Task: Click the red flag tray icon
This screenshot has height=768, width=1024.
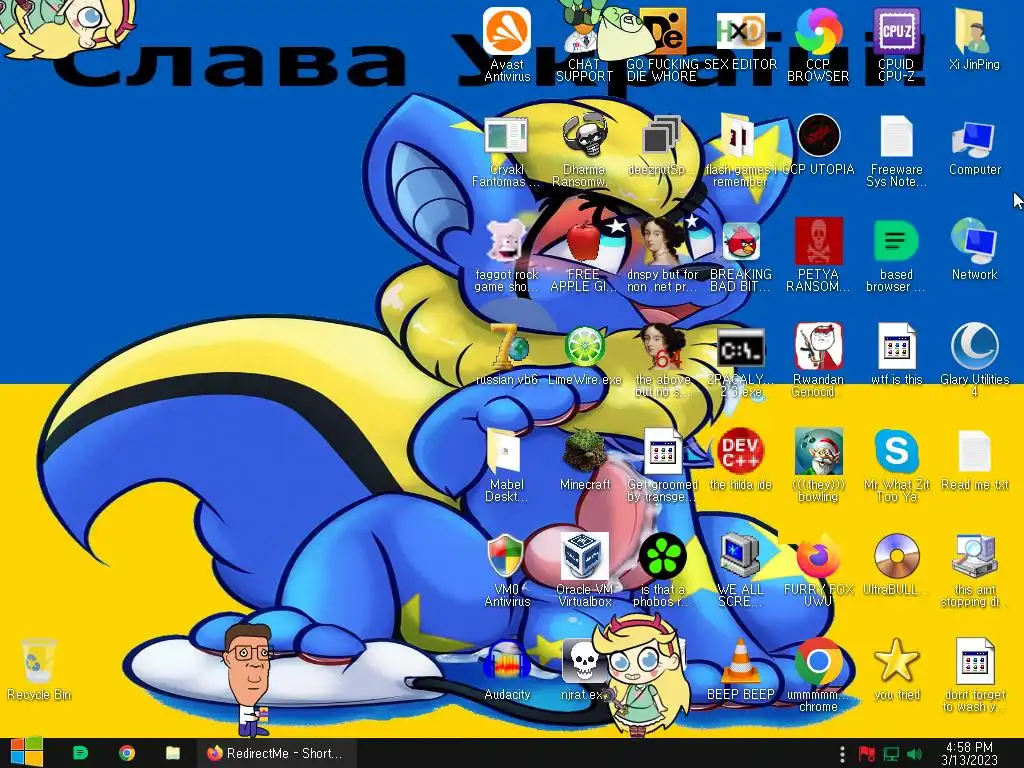Action: coord(866,754)
